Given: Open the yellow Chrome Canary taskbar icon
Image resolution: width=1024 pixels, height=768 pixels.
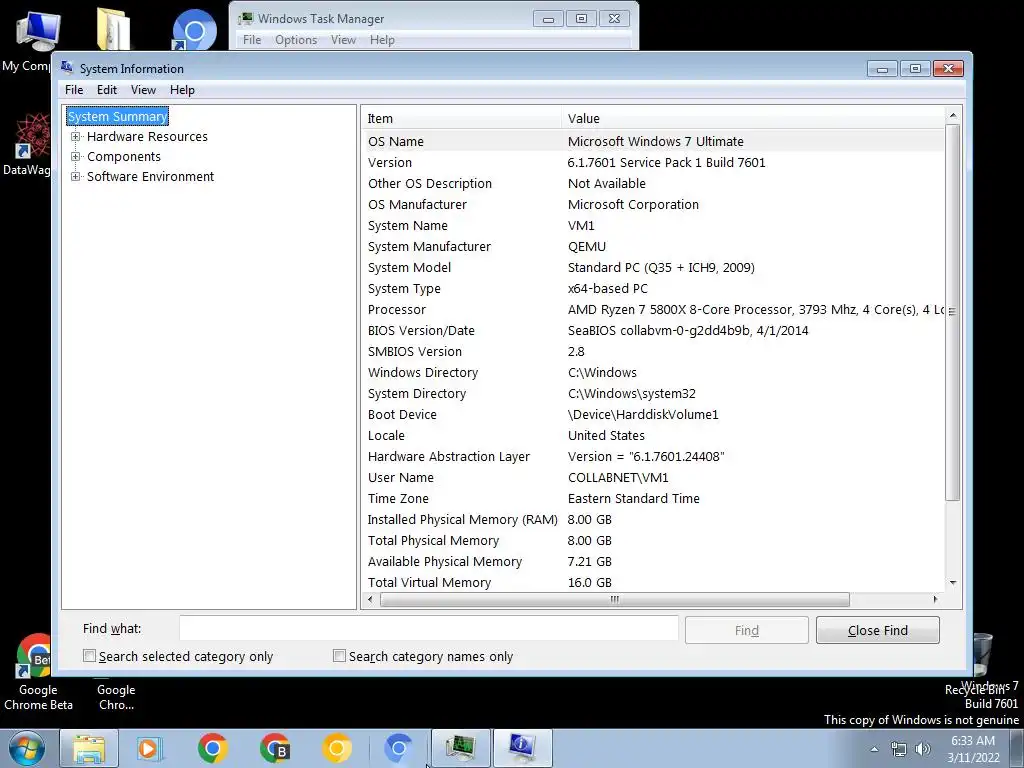Looking at the screenshot, I should pos(337,748).
